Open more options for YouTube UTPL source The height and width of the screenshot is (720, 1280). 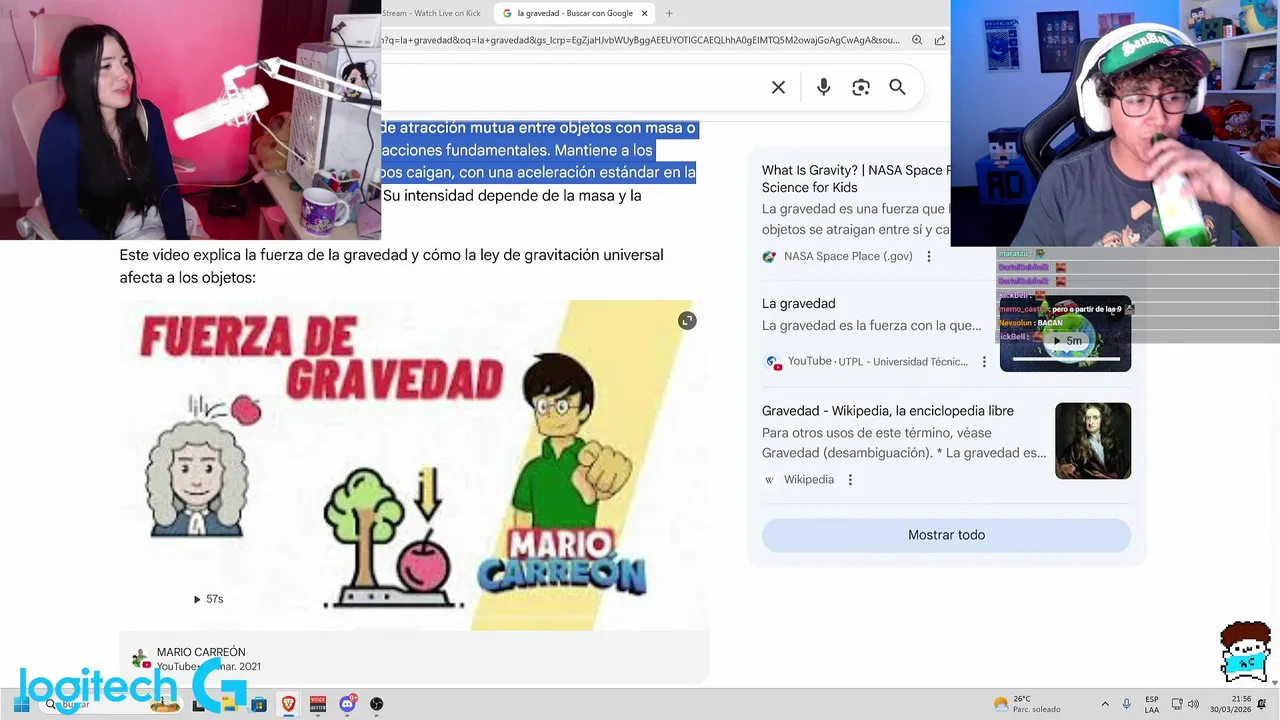tap(984, 362)
